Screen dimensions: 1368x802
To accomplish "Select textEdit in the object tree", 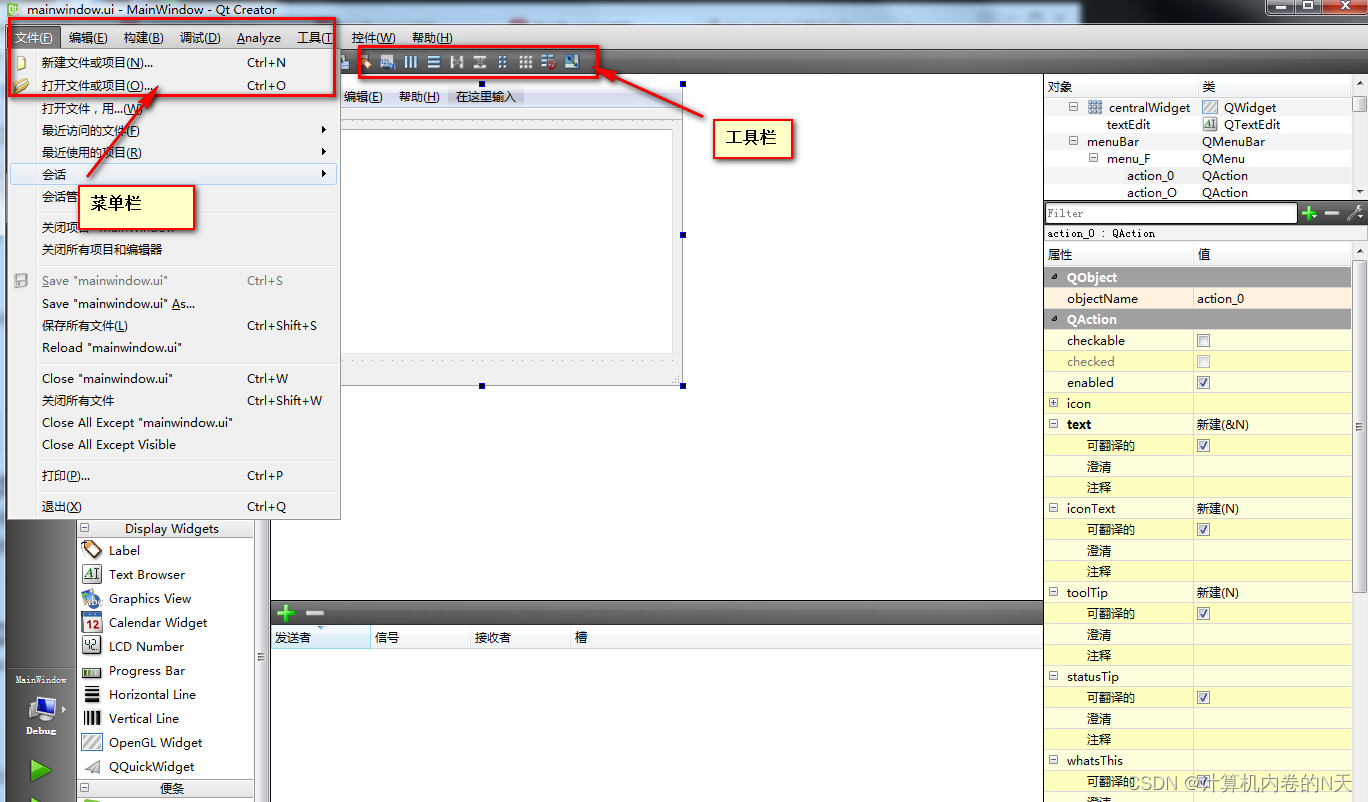I will click(1128, 125).
